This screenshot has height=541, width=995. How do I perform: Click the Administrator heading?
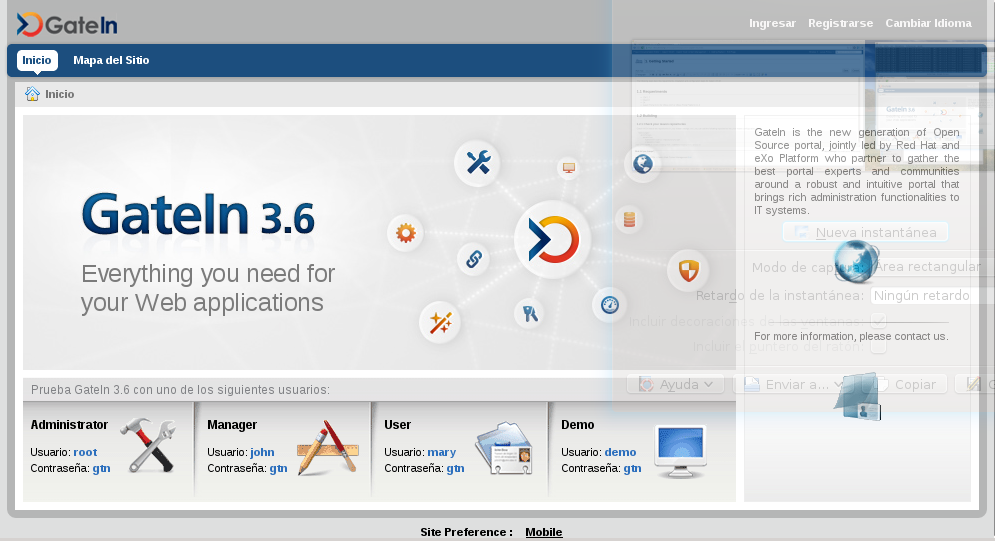[x=69, y=425]
